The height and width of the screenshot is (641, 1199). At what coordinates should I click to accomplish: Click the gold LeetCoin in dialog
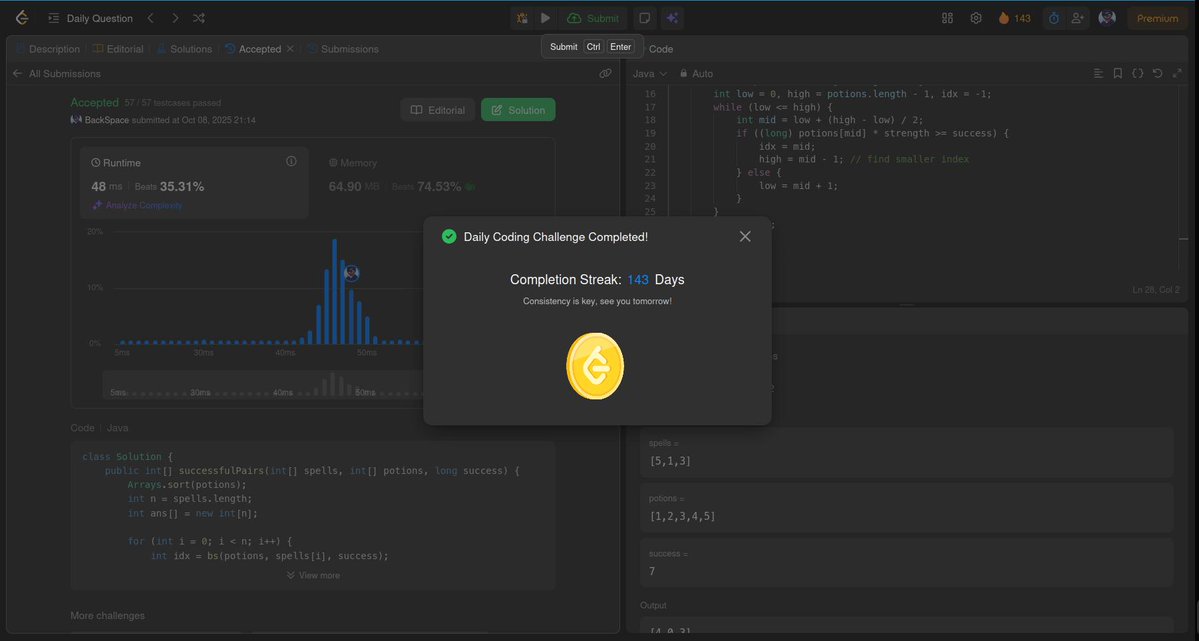(x=595, y=366)
